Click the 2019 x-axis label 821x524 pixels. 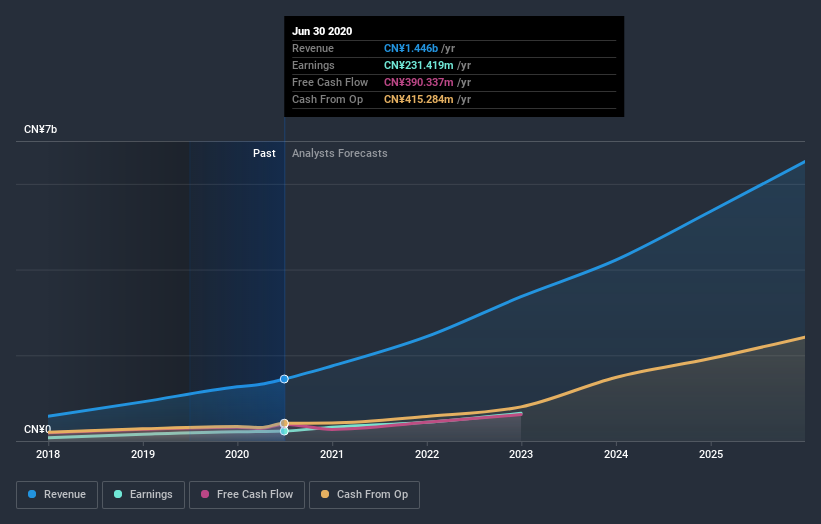(x=143, y=454)
